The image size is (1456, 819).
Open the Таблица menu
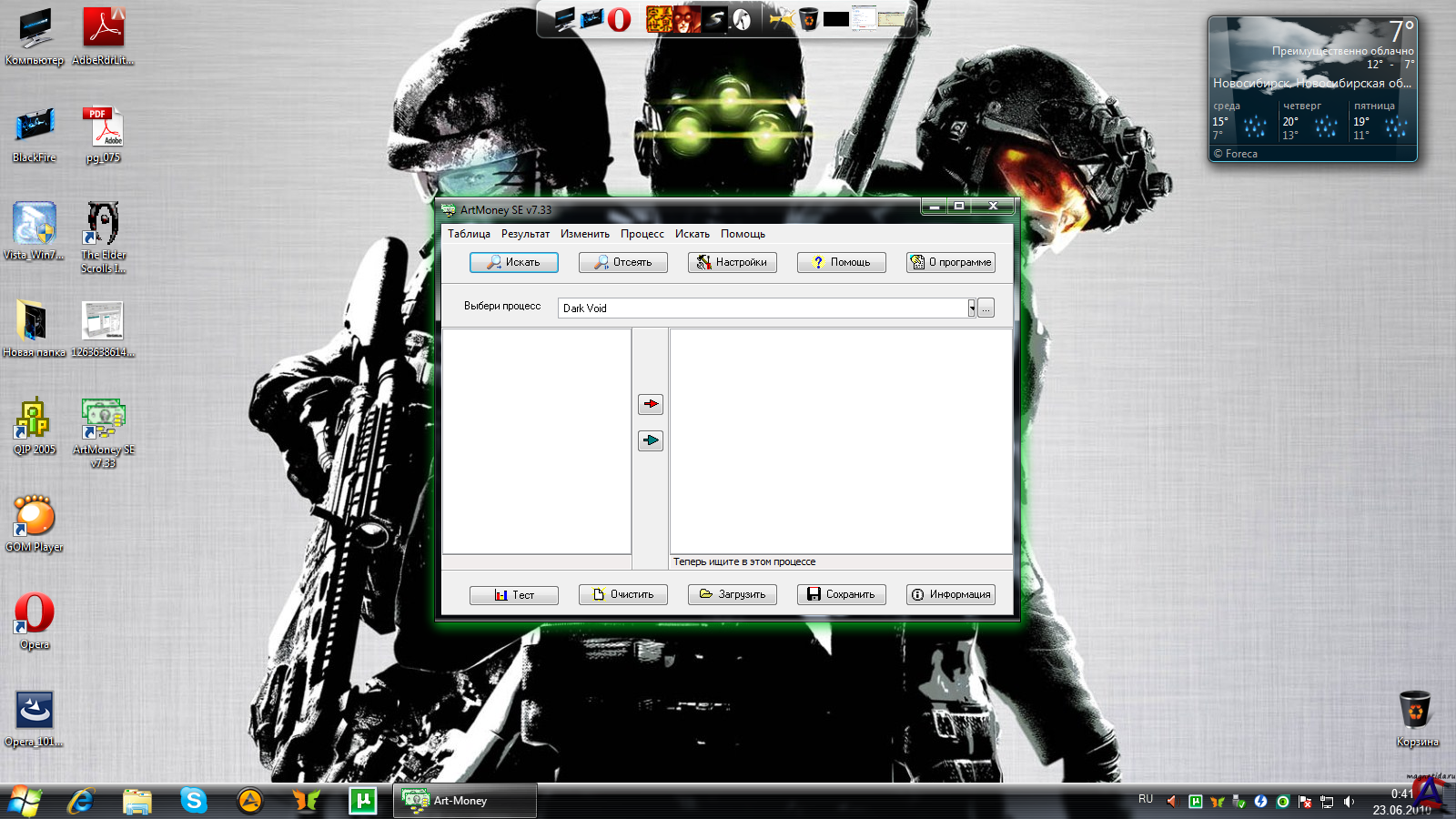469,234
